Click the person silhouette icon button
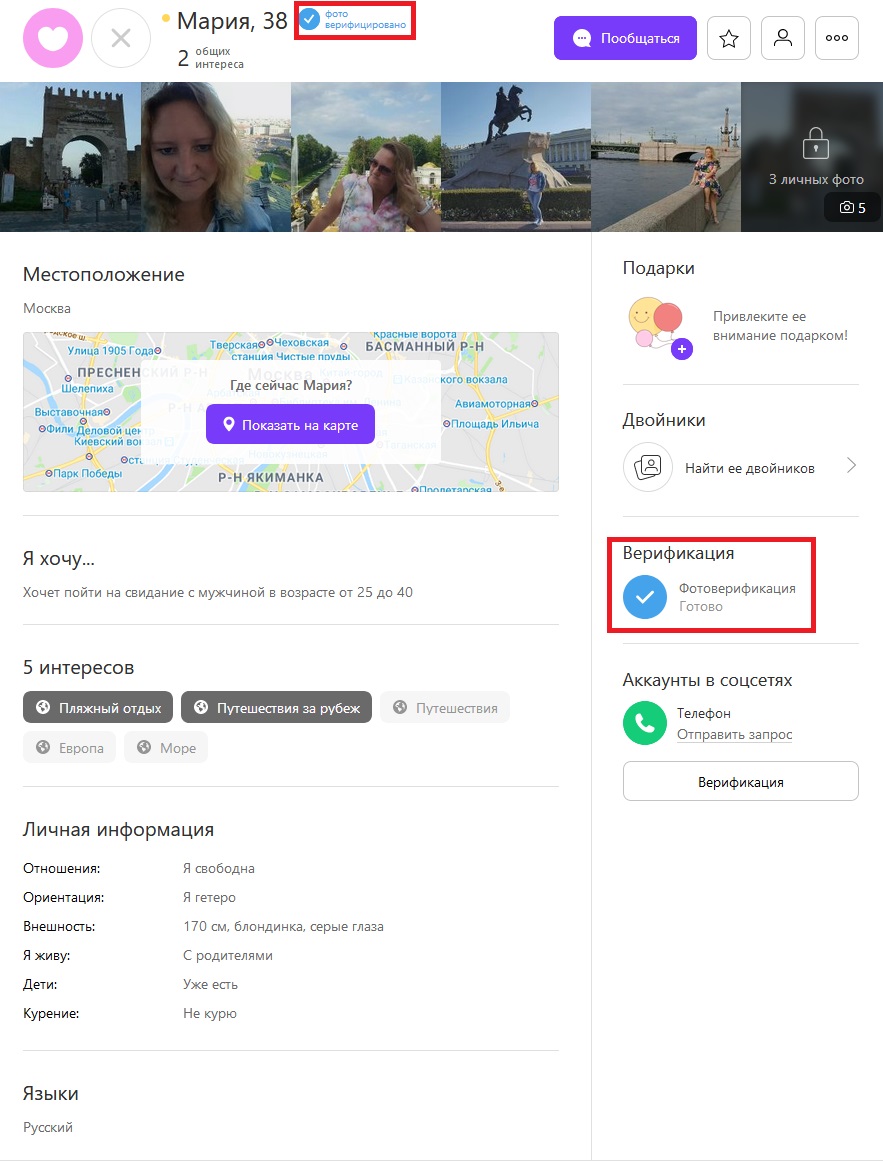Image resolution: width=883 pixels, height=1164 pixels. [783, 38]
